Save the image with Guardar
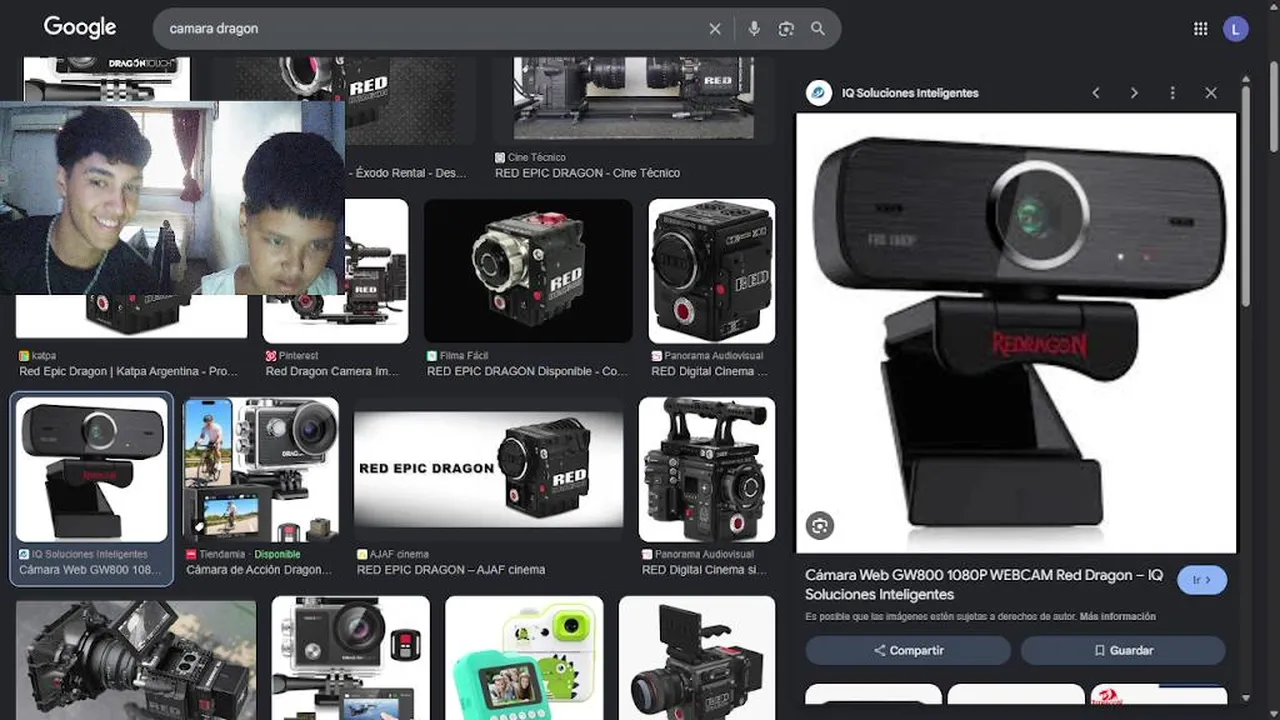 1123,650
